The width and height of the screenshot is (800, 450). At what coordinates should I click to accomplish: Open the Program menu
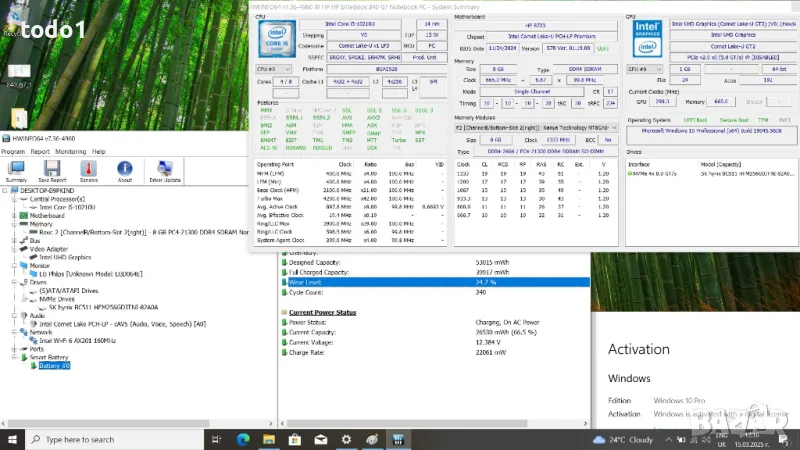coord(13,151)
